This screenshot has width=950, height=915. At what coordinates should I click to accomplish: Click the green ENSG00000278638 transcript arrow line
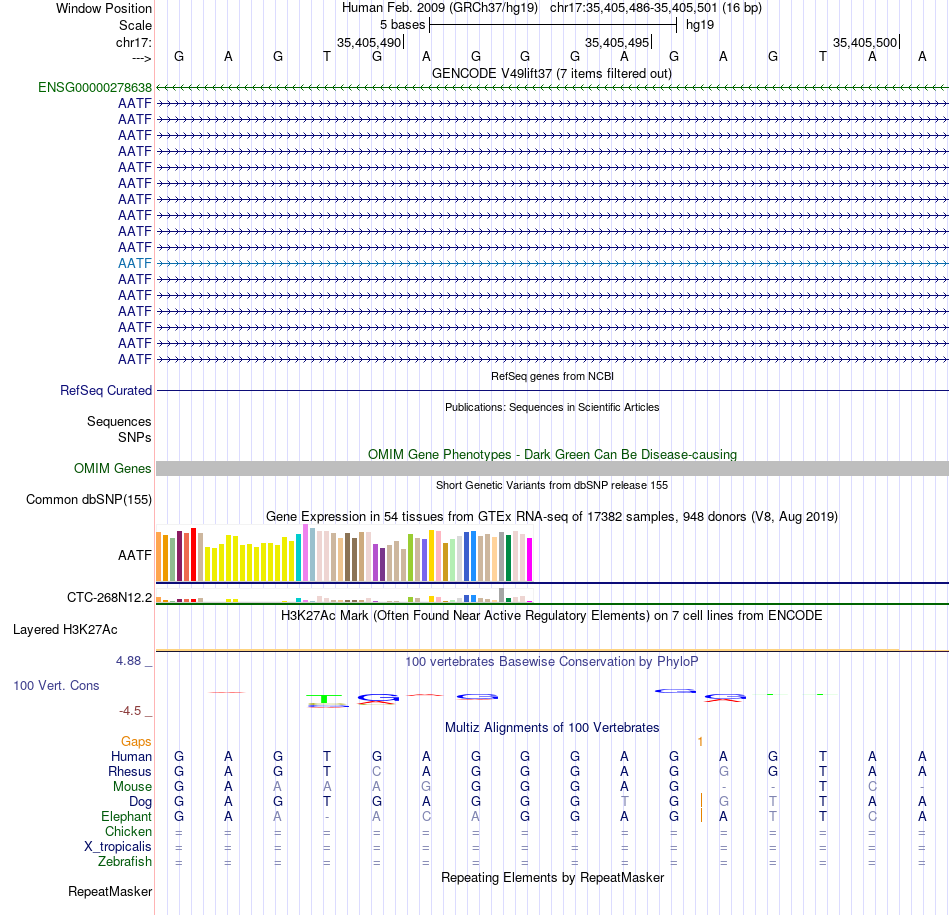point(552,88)
